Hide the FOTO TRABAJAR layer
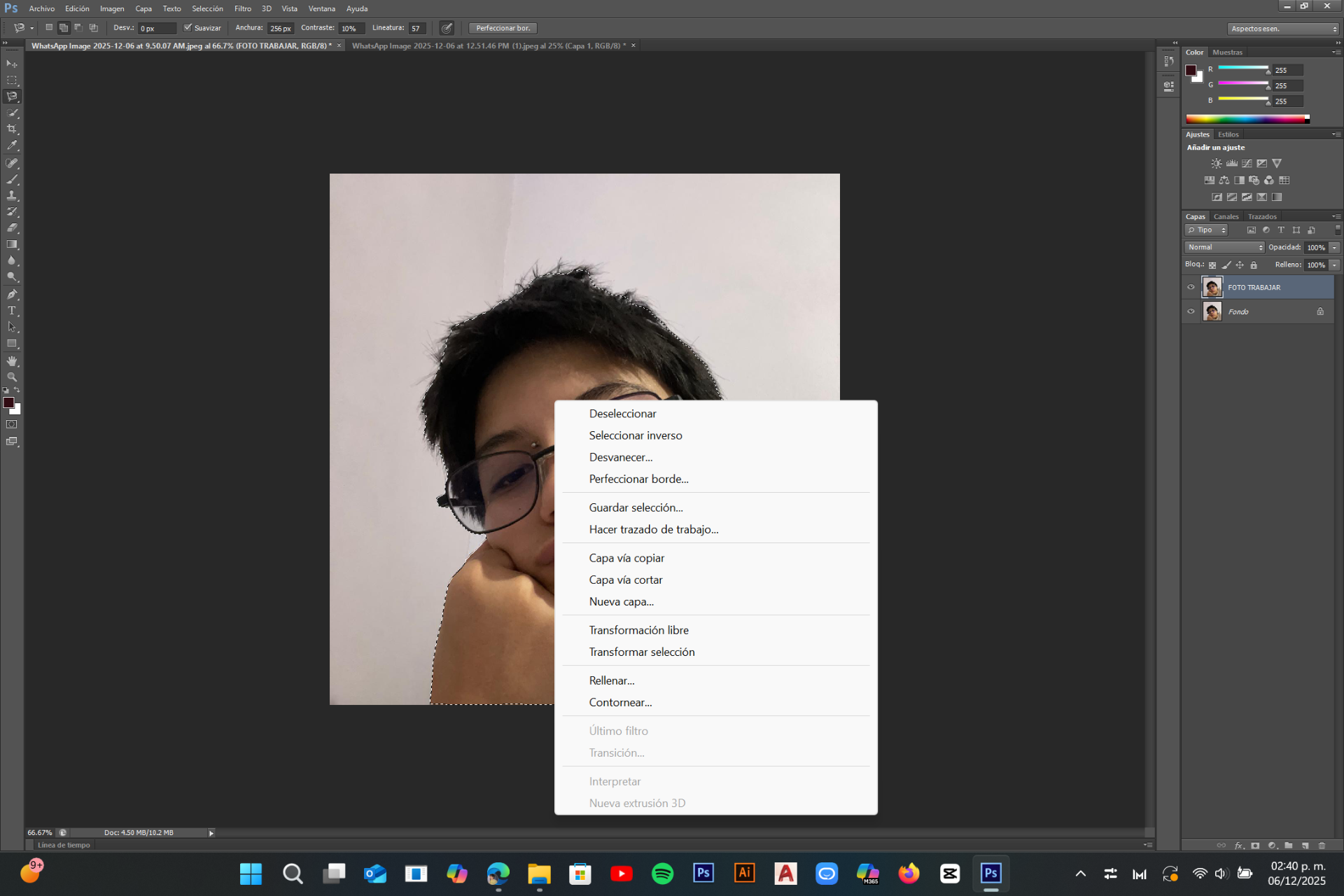Image resolution: width=1344 pixels, height=896 pixels. (1191, 287)
